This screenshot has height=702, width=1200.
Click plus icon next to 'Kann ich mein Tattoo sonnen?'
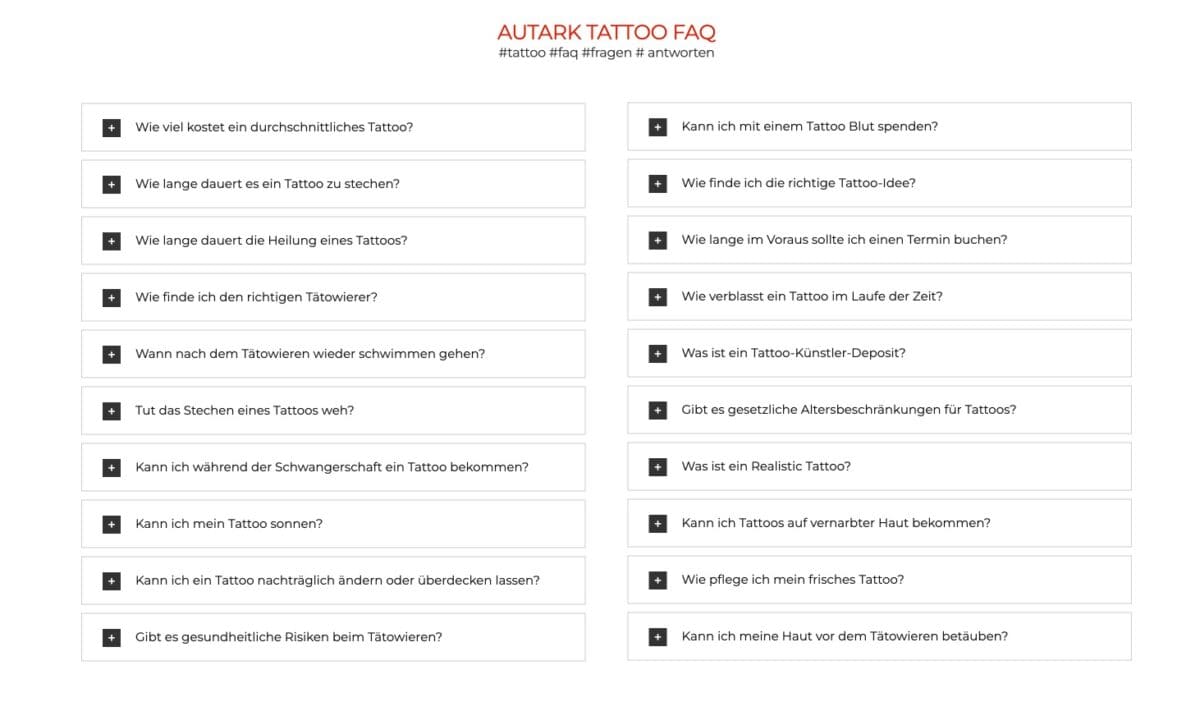click(x=111, y=524)
